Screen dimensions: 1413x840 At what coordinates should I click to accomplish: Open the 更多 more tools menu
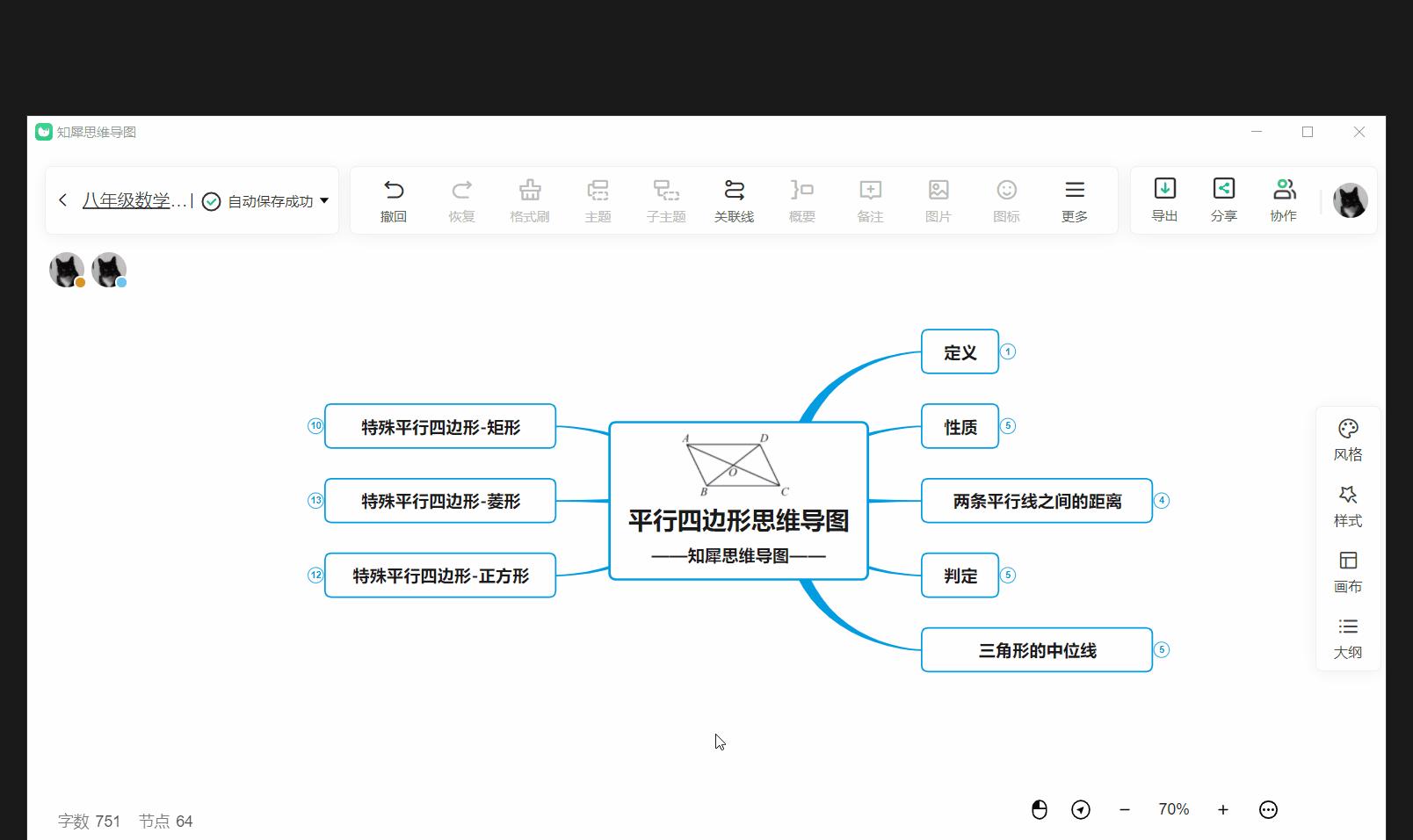point(1074,200)
